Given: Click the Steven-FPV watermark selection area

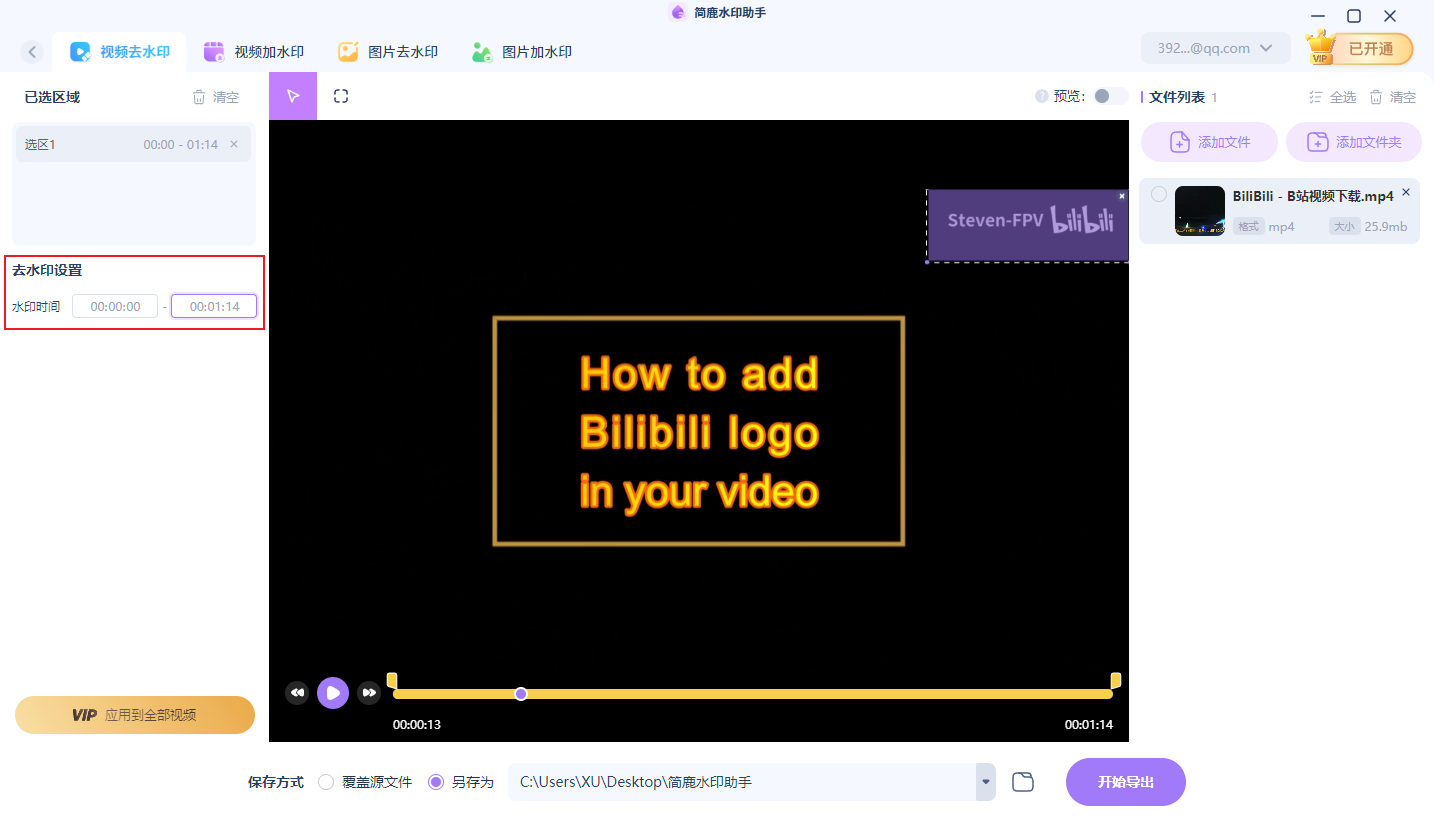Looking at the screenshot, I should click(1028, 226).
